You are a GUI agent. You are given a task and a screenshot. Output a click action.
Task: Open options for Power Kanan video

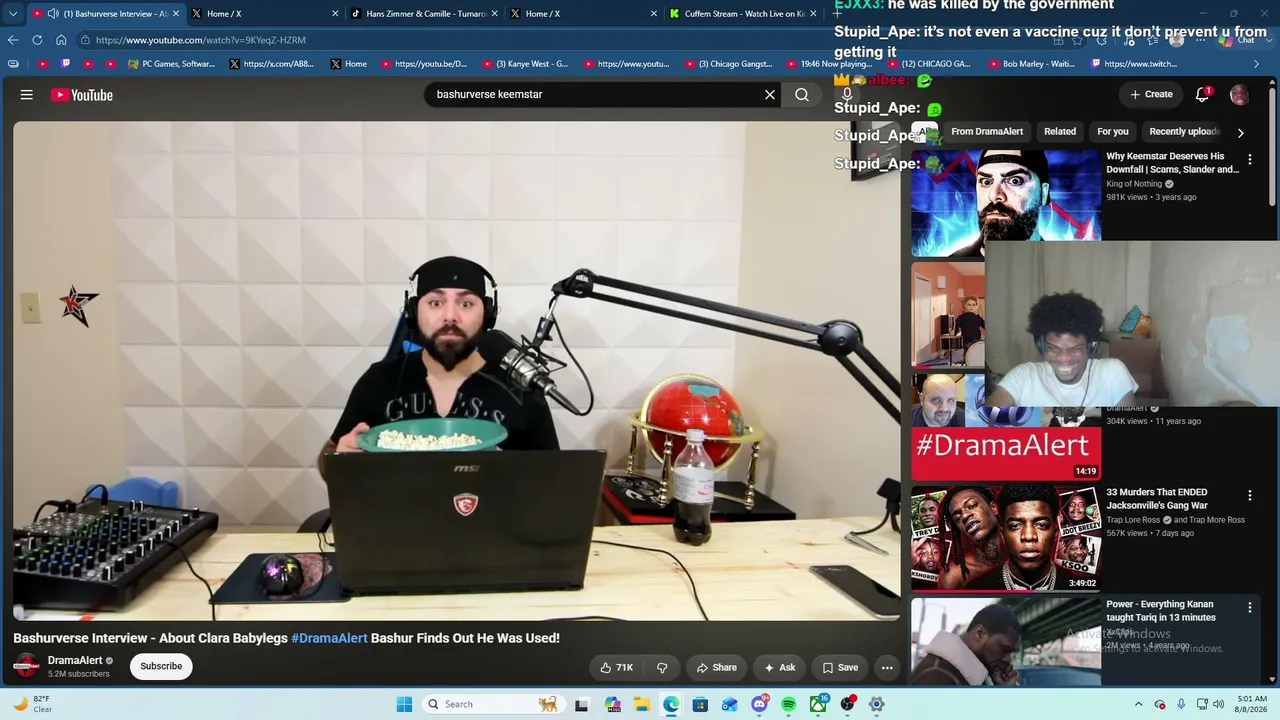coord(1249,607)
